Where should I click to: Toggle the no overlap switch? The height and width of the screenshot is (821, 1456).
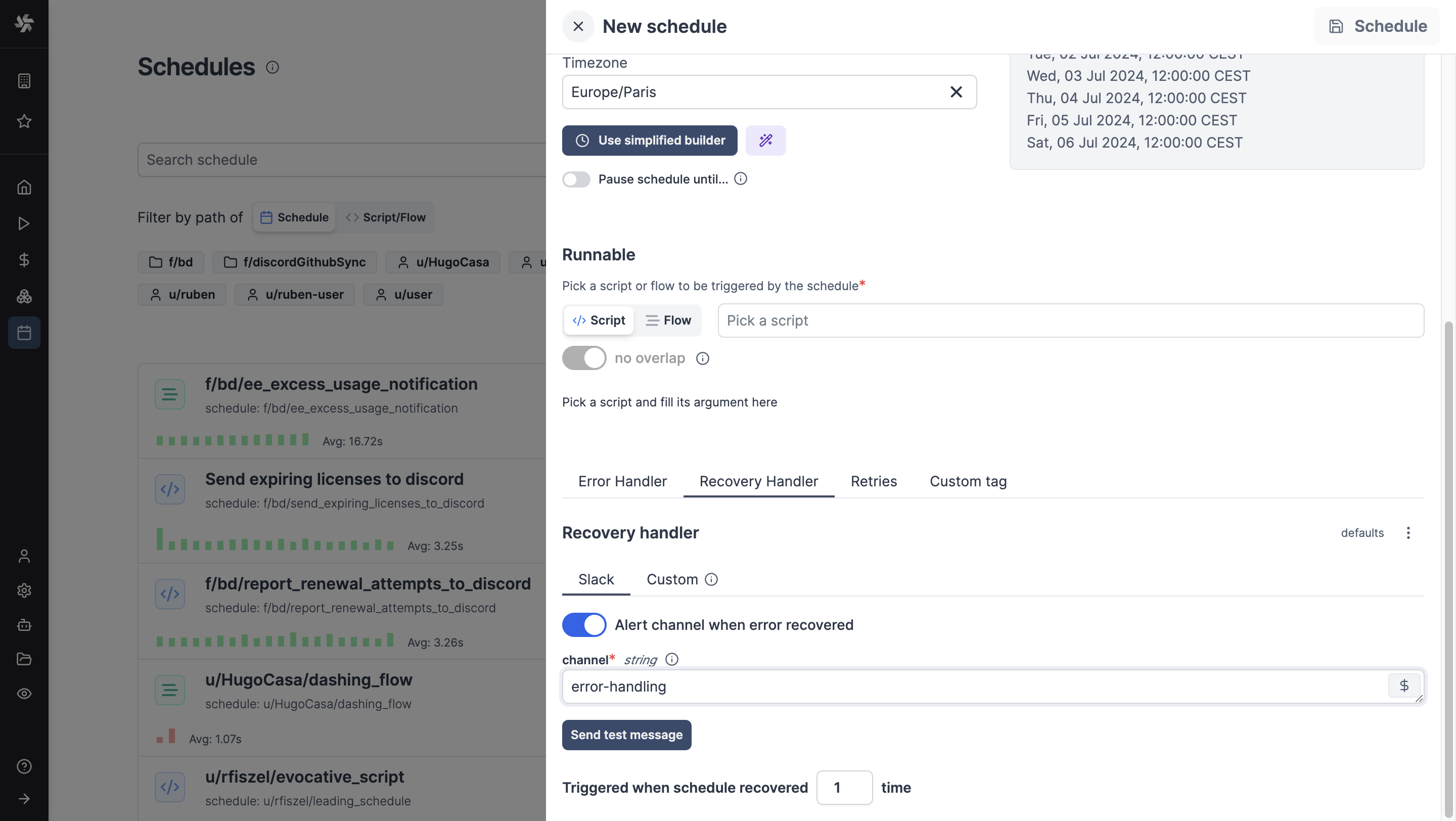click(x=584, y=358)
